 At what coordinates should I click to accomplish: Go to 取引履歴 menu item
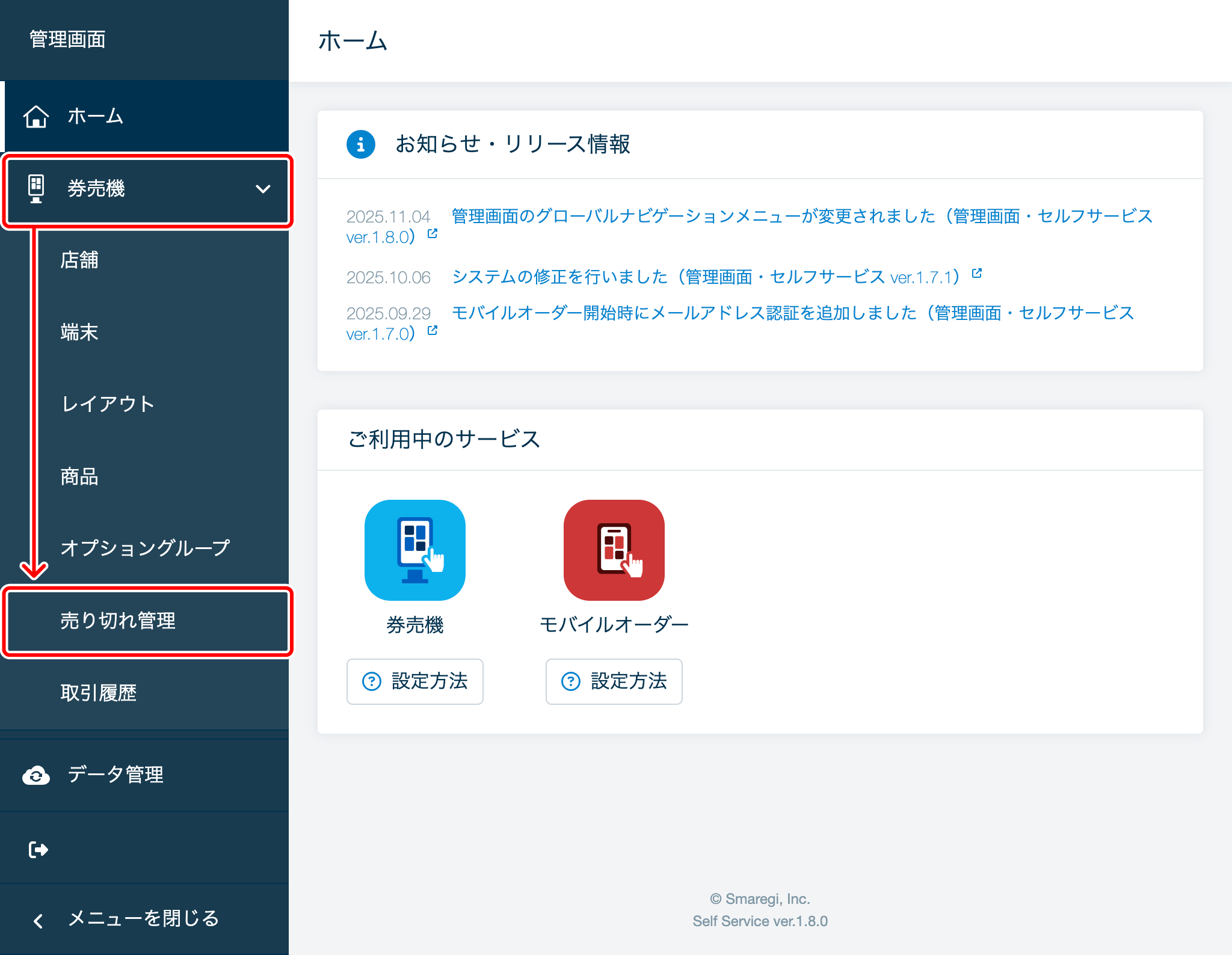point(99,693)
